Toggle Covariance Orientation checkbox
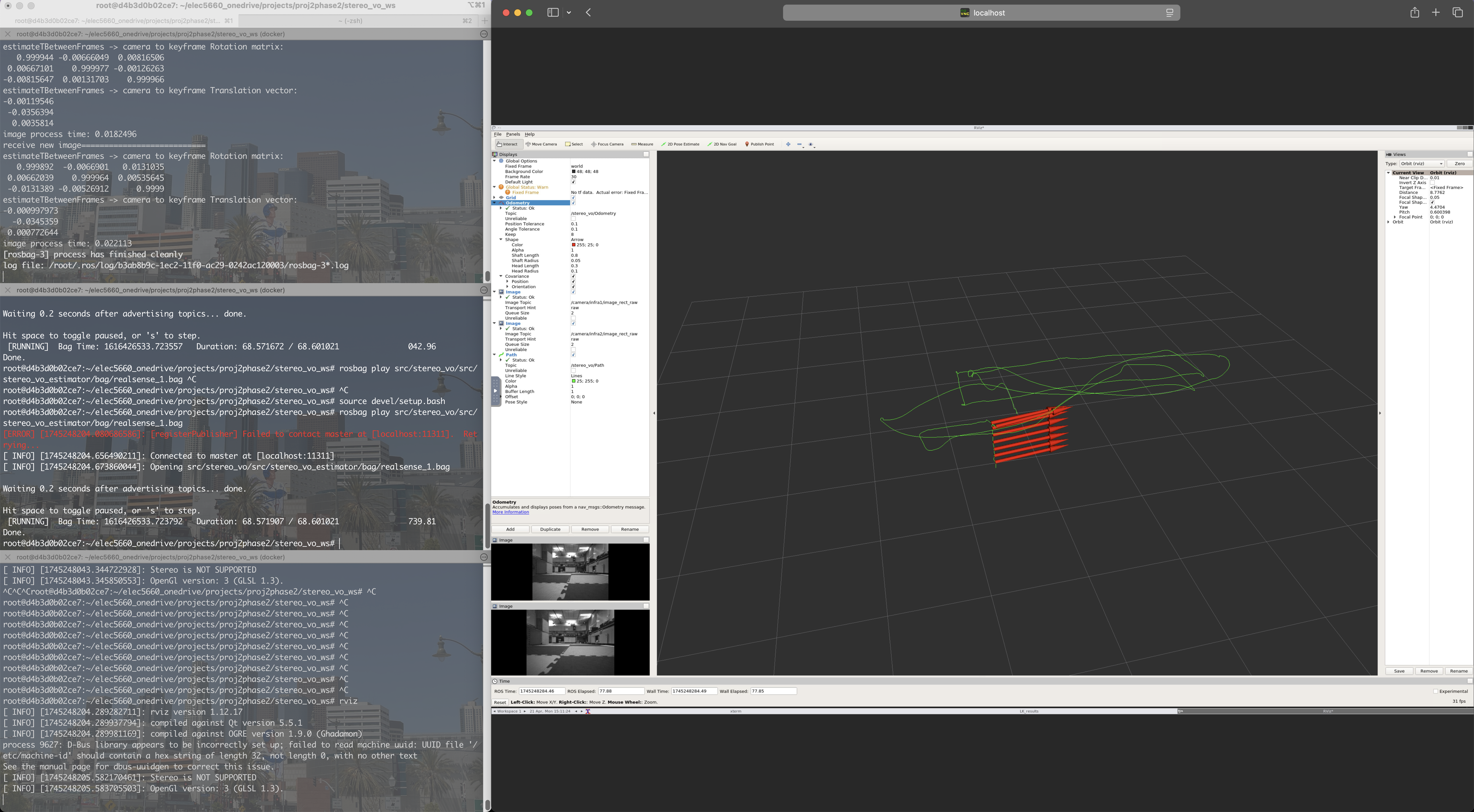Image resolution: width=1474 pixels, height=812 pixels. click(x=573, y=287)
